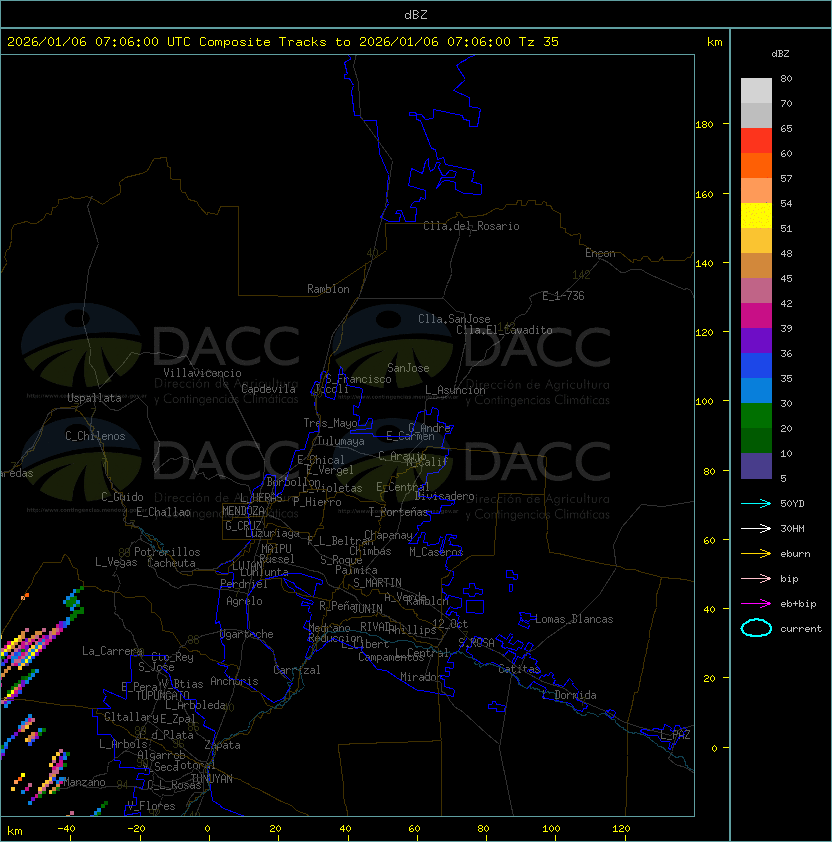Viewport: 832px width, 842px height.
Task: Click the 'Encon' map label
Action: (x=600, y=253)
